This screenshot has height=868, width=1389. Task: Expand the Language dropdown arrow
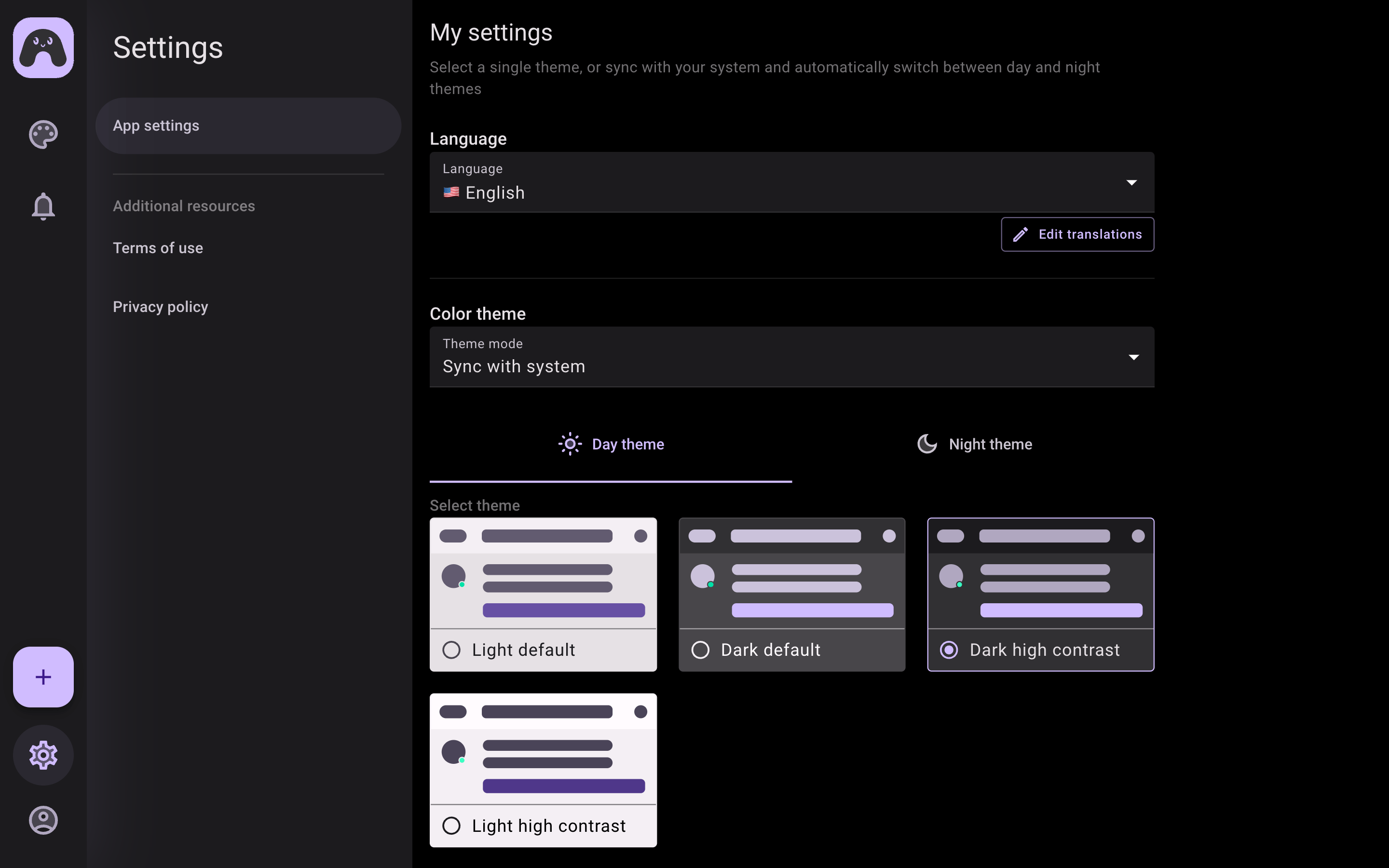1131,183
